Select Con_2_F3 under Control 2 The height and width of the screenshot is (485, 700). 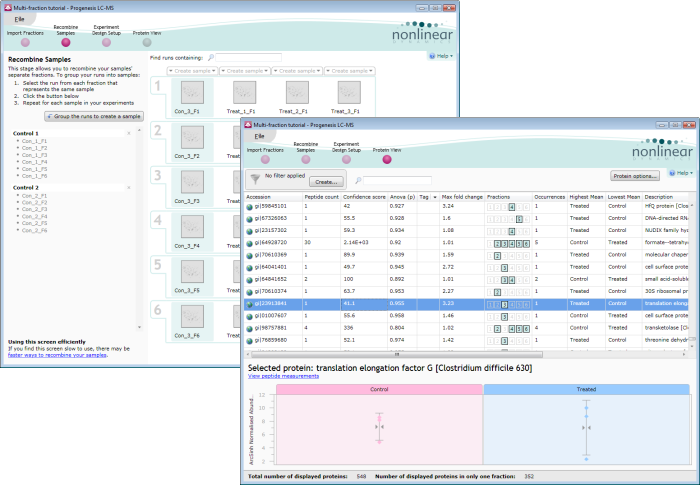(34, 209)
